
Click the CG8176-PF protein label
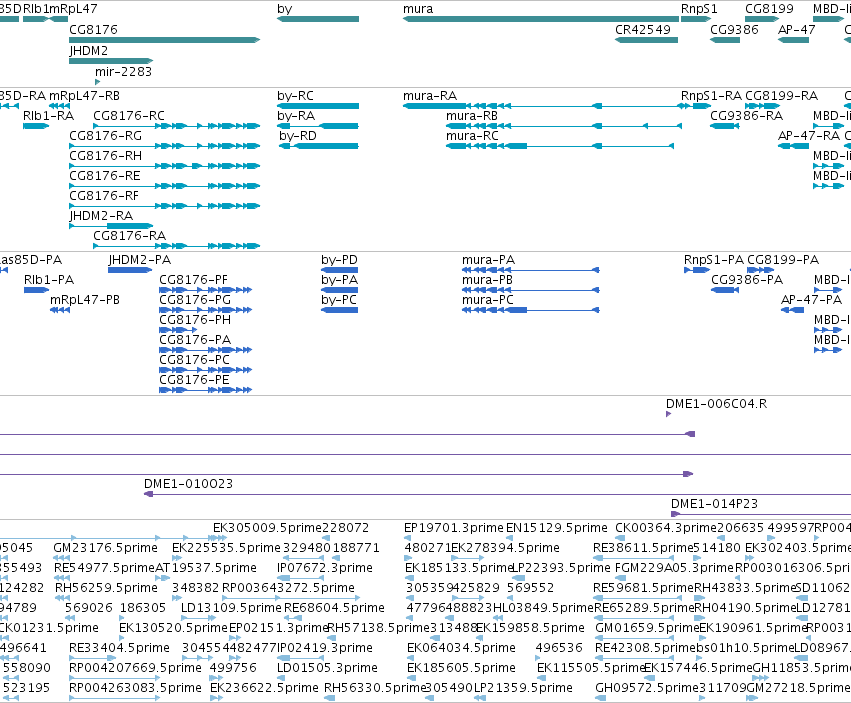tap(193, 280)
